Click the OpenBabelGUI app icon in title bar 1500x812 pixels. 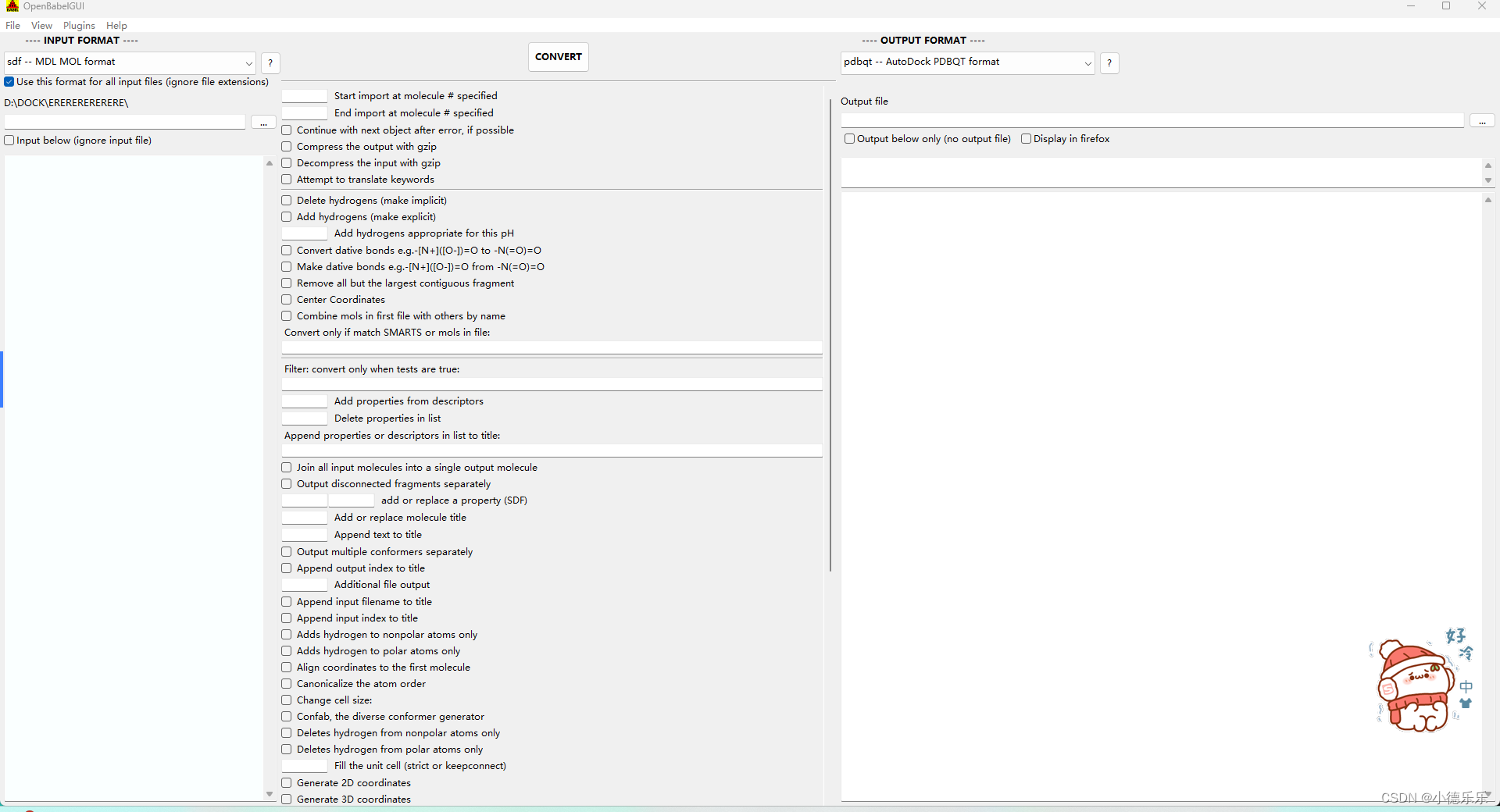coord(12,6)
